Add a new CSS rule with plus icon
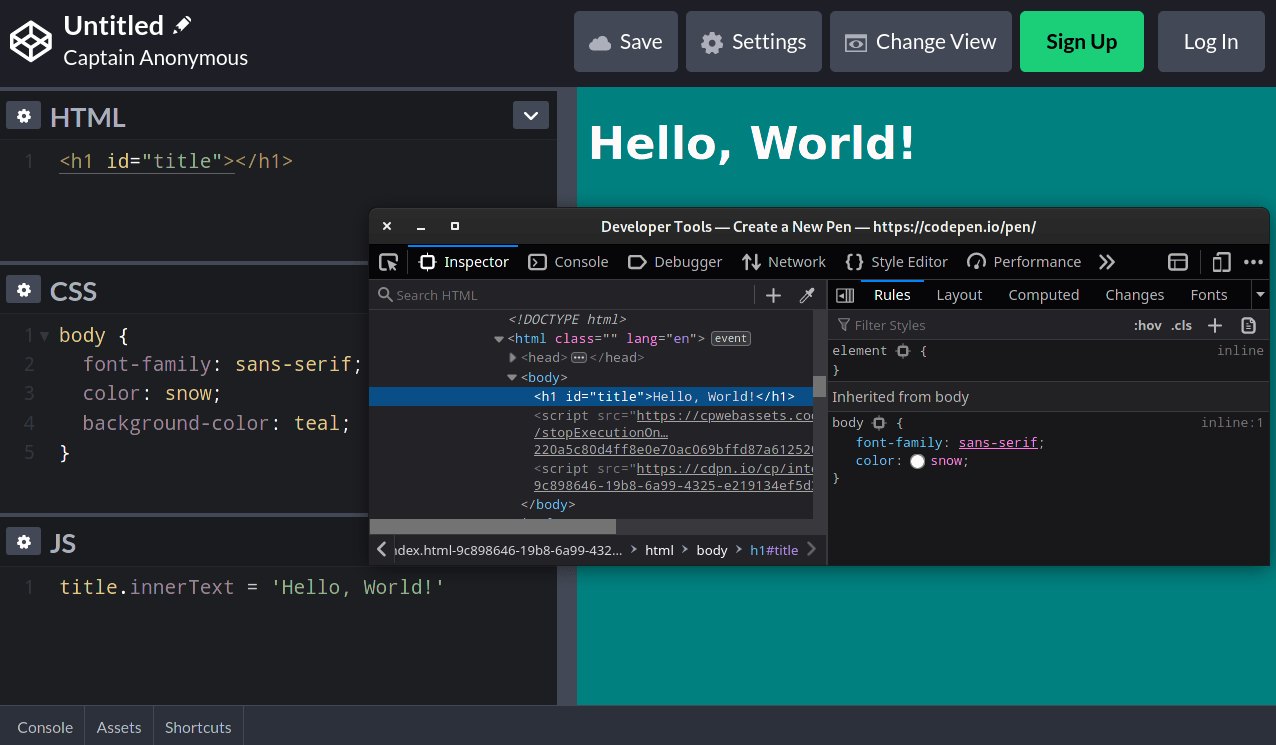 pyautogui.click(x=1214, y=325)
